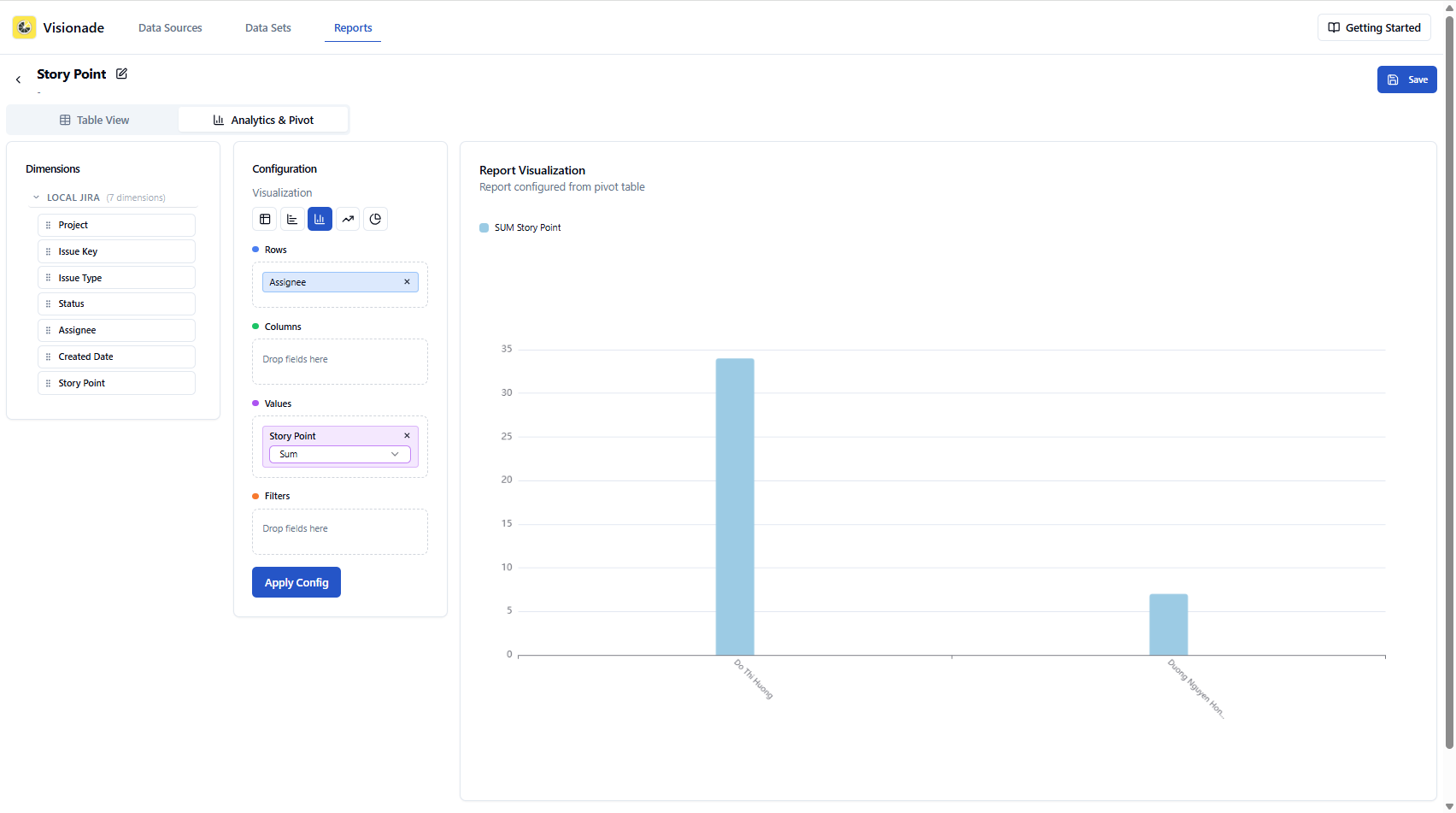This screenshot has width=1456, height=813.
Task: Open the Data Sources page
Action: click(169, 27)
